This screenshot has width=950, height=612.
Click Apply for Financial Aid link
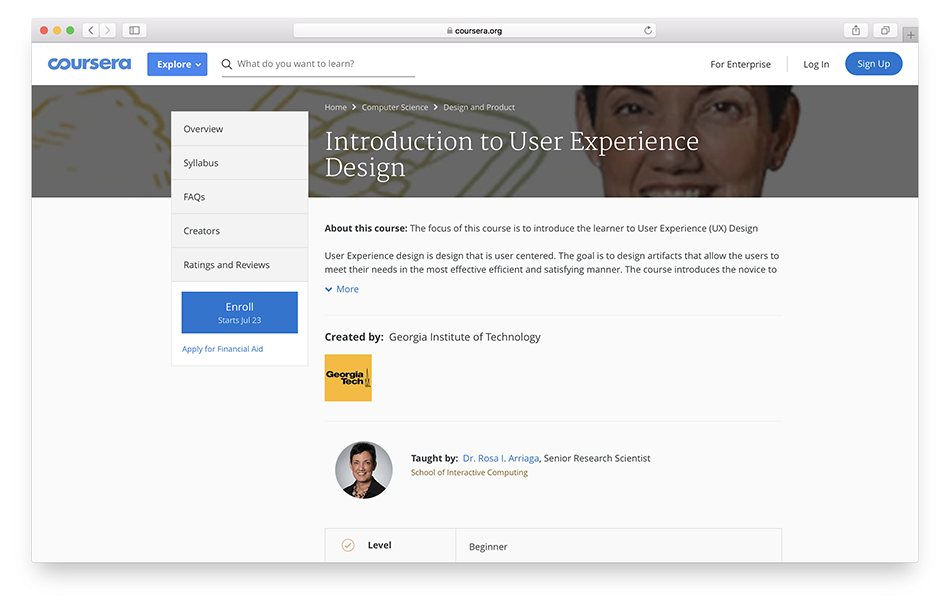[x=222, y=349]
